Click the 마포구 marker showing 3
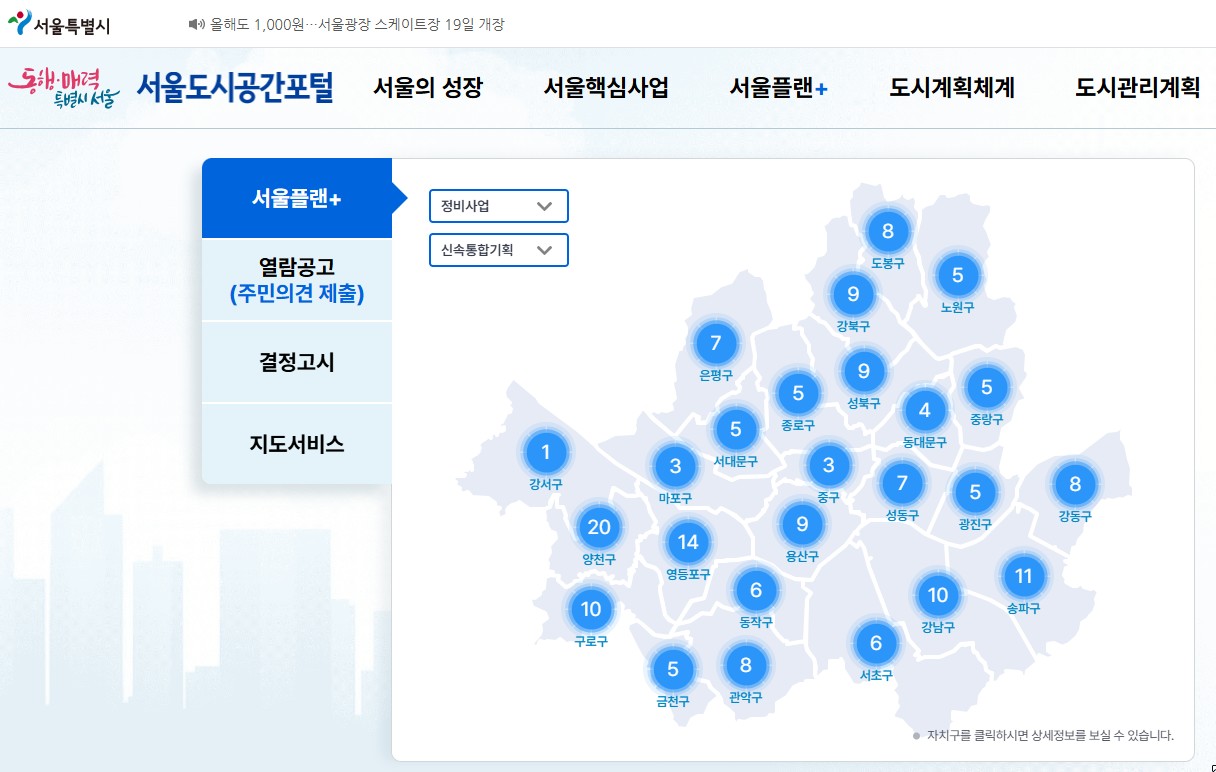 [x=676, y=466]
